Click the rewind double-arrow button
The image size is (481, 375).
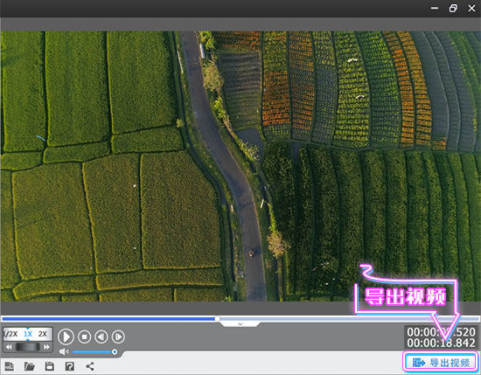(9, 347)
